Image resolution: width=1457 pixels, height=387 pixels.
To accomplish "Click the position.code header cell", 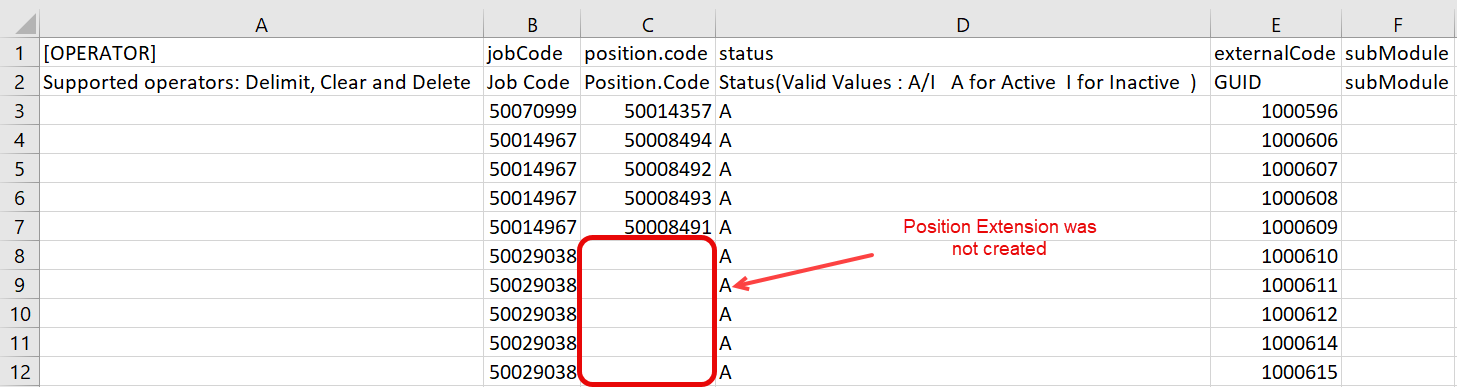I will (x=648, y=53).
